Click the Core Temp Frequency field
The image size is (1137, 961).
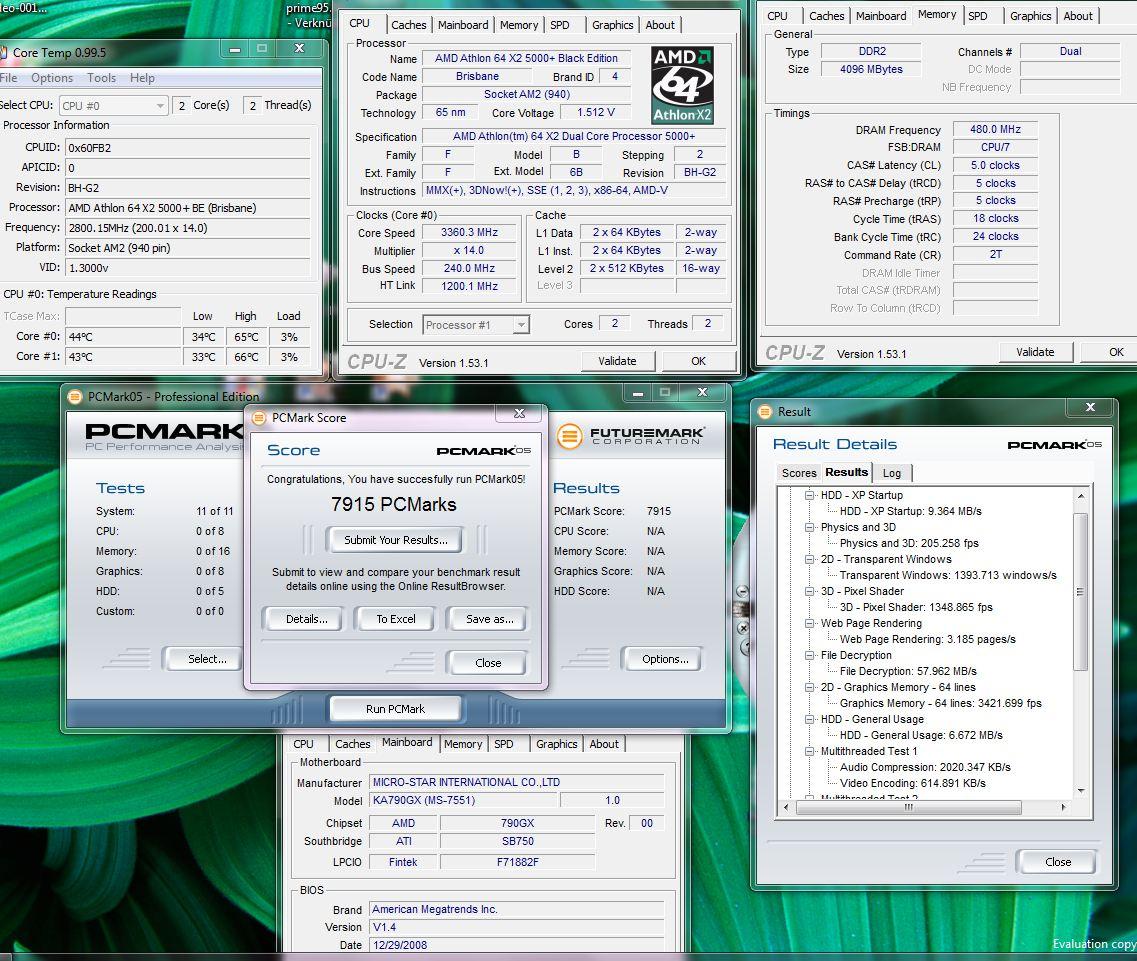(187, 228)
